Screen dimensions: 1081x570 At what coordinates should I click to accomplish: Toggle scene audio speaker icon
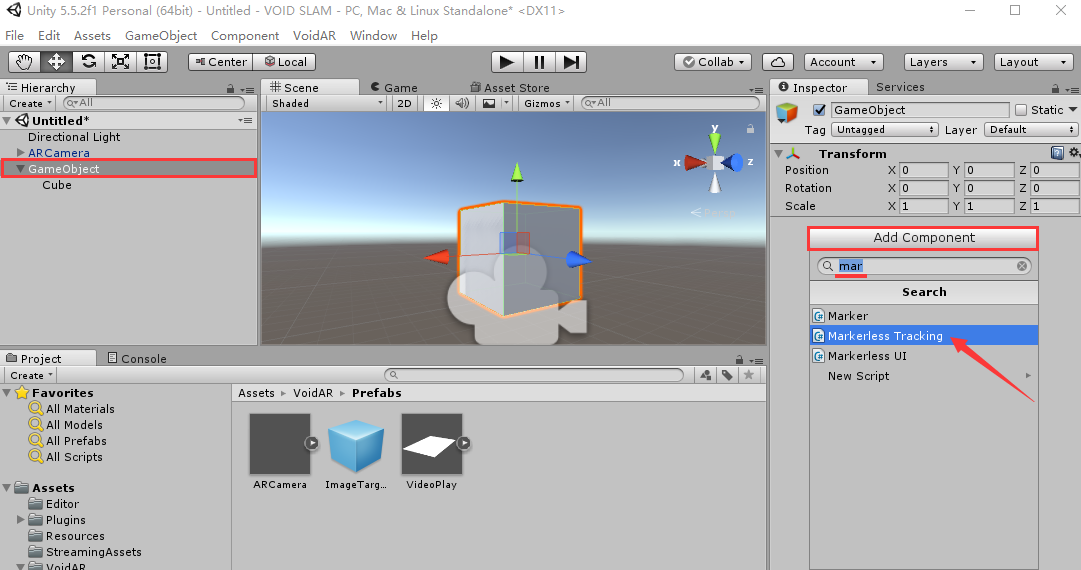tap(462, 103)
